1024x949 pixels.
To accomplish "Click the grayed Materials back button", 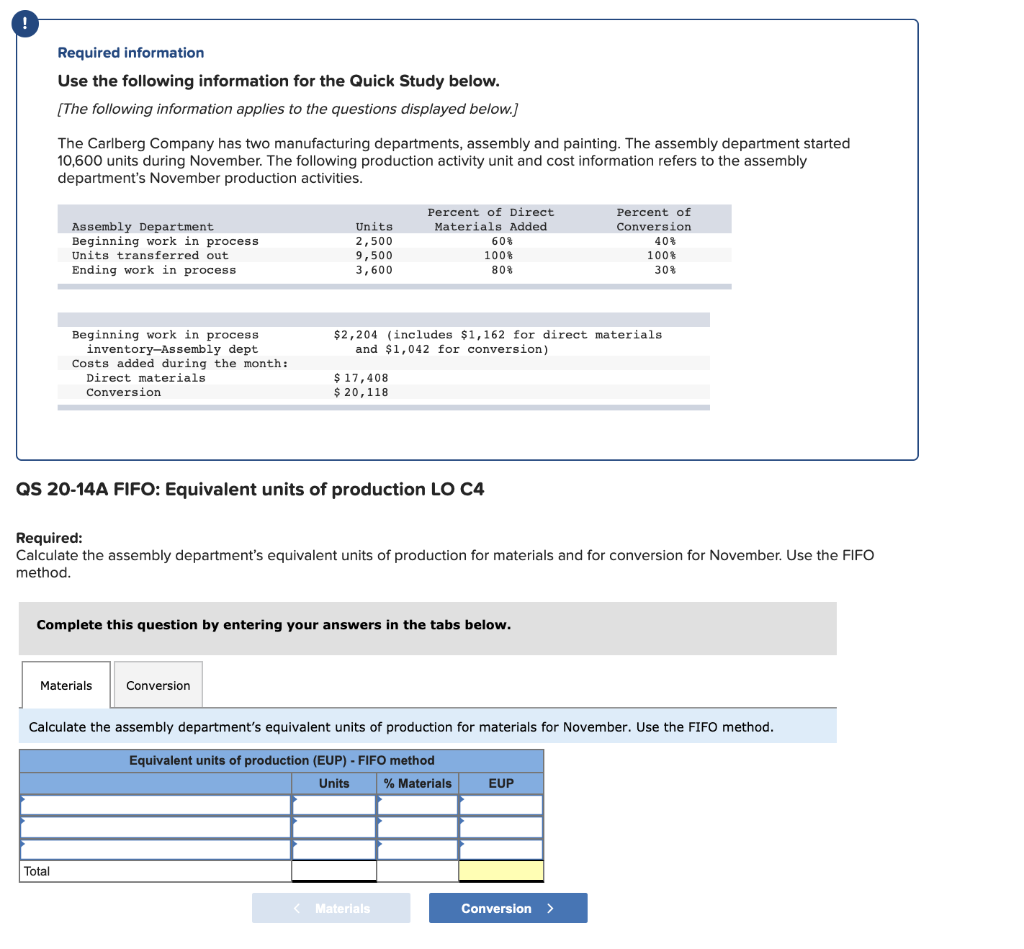I will pyautogui.click(x=331, y=908).
